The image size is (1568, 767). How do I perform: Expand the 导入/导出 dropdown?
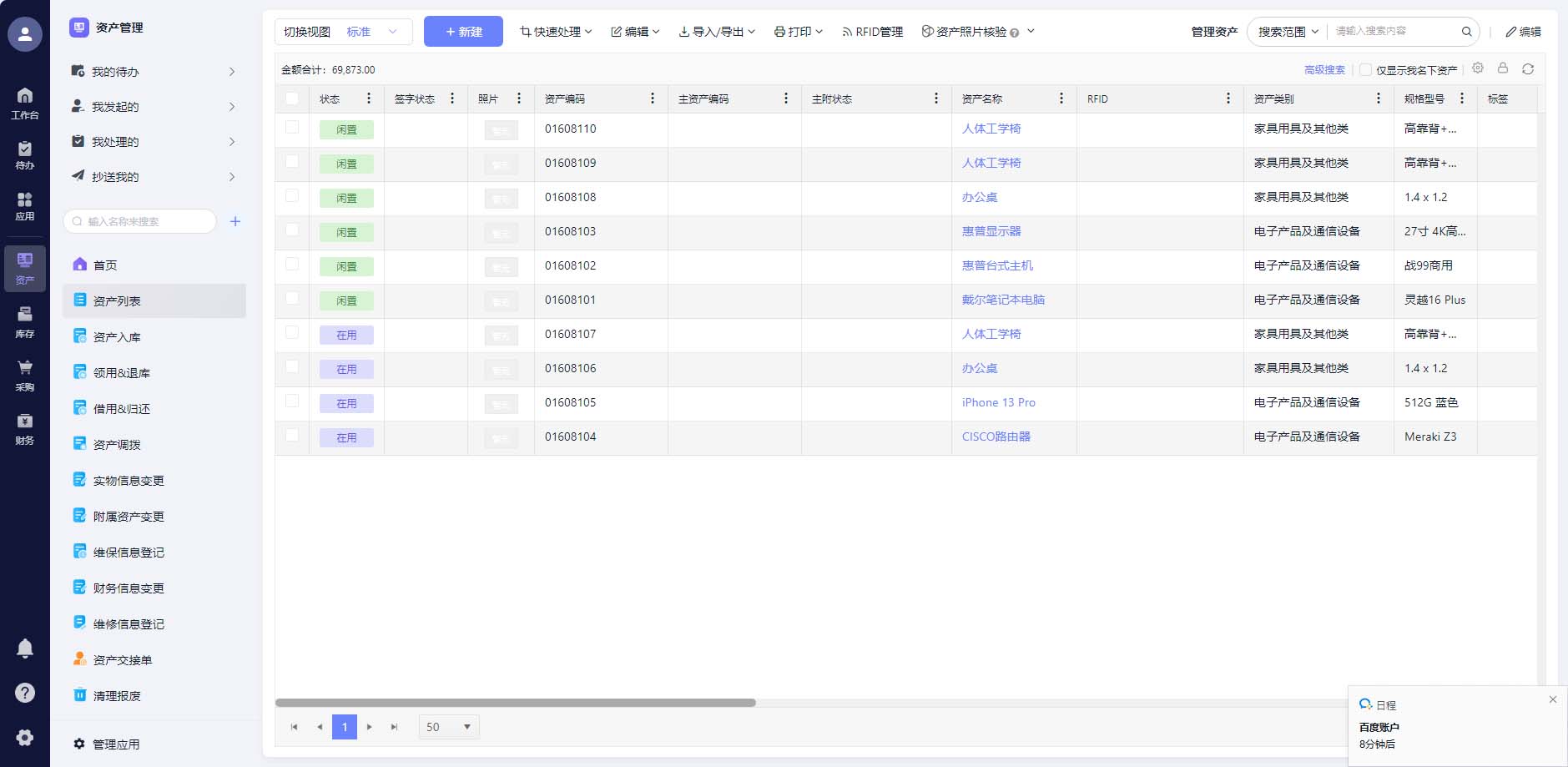click(717, 32)
